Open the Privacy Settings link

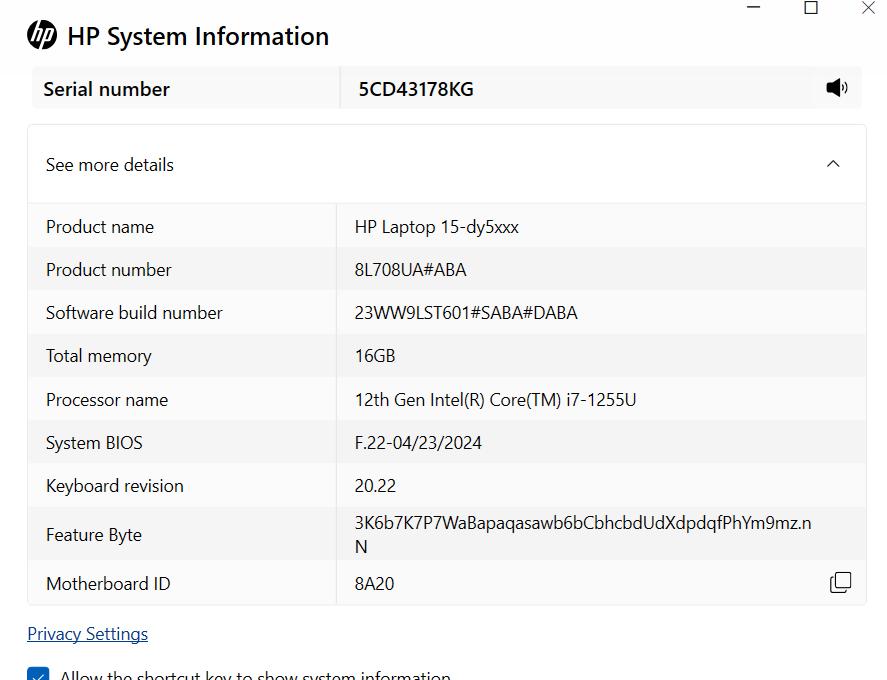87,634
